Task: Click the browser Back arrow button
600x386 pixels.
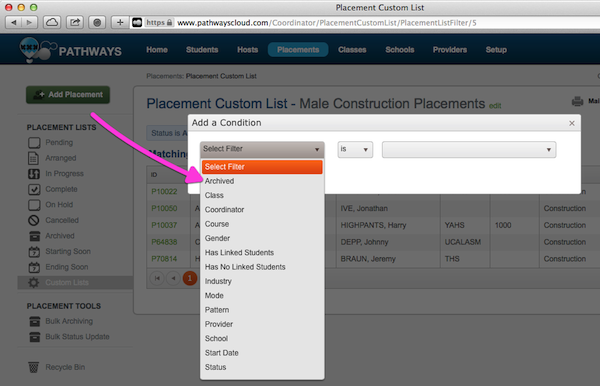Action: click(x=13, y=23)
